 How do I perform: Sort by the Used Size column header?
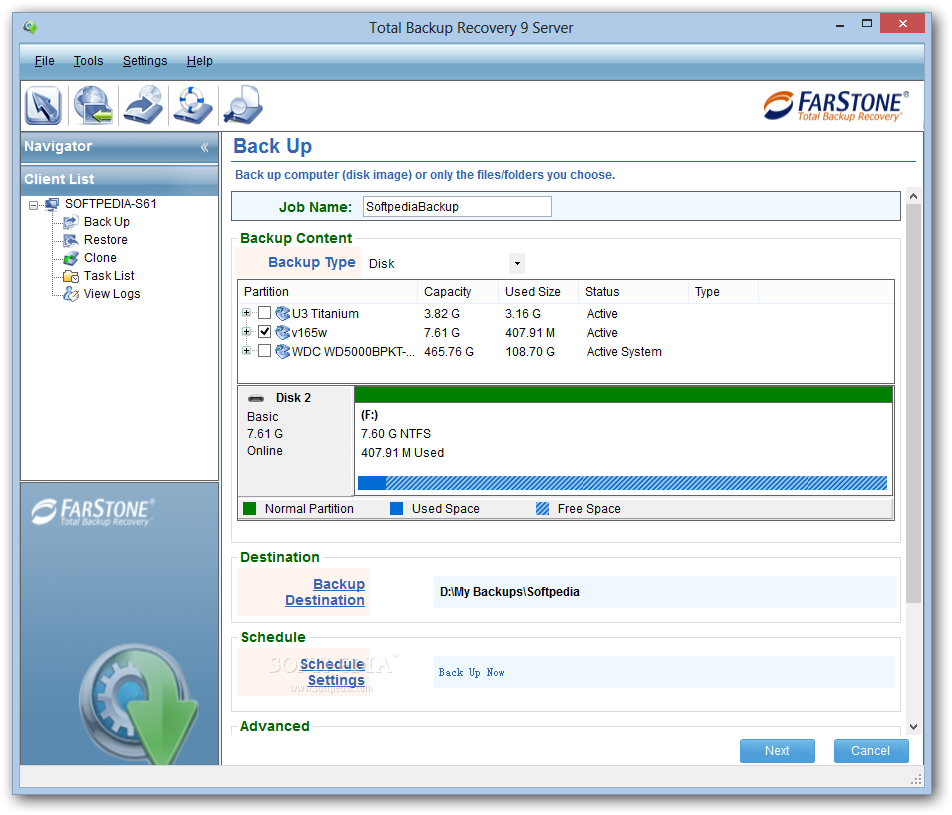pyautogui.click(x=538, y=292)
